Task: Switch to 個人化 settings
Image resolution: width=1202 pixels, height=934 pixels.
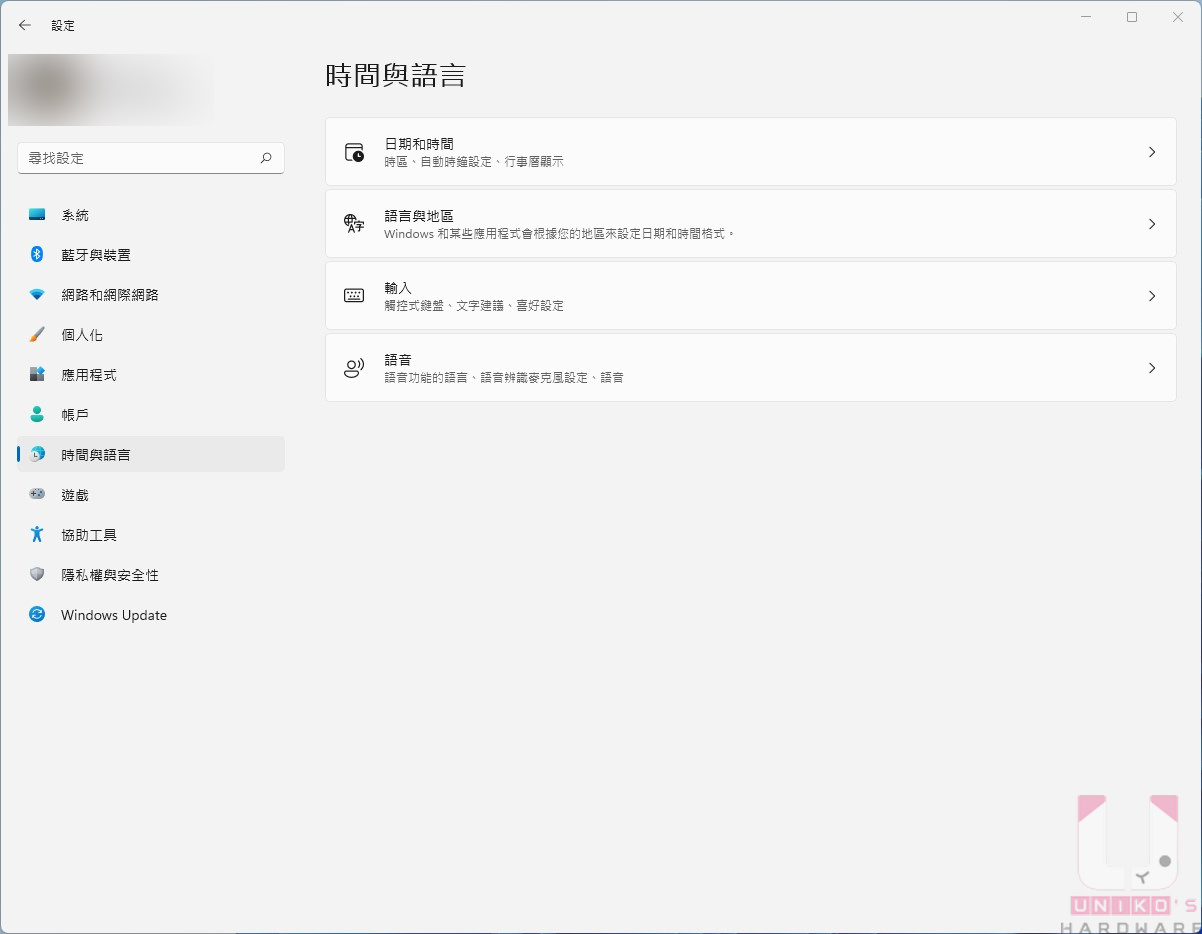Action: pyautogui.click(x=151, y=335)
